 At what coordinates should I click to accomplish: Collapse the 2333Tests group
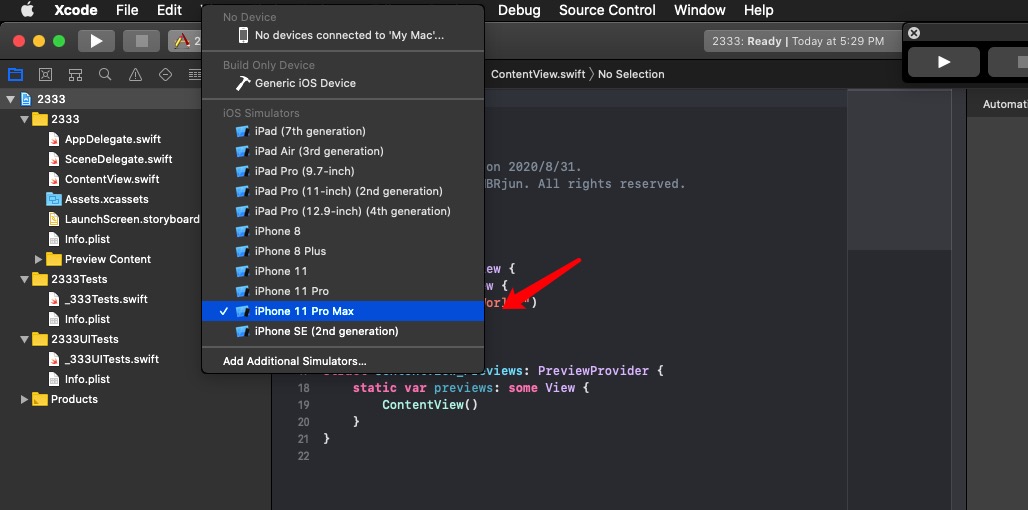[24, 279]
